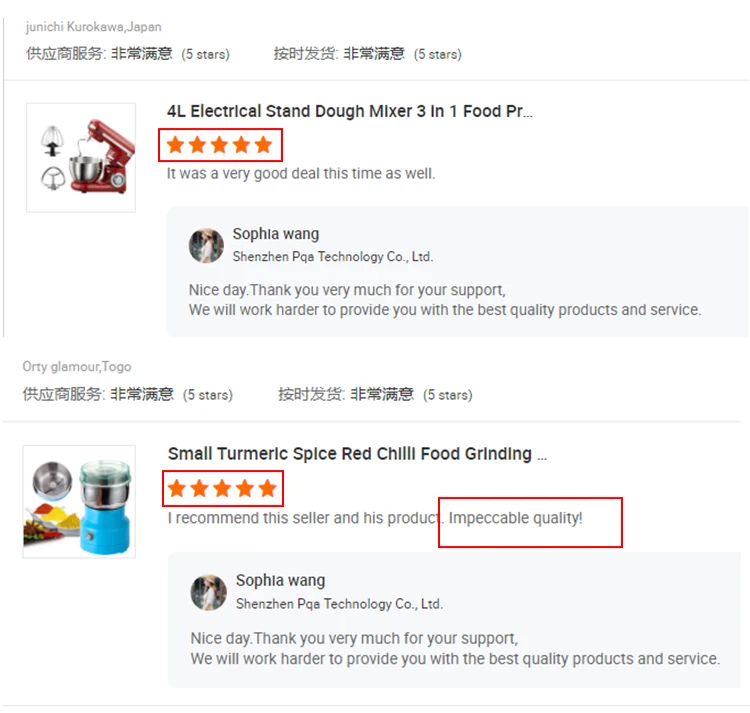Click the fifth star of the spice grinder rating

267,489
